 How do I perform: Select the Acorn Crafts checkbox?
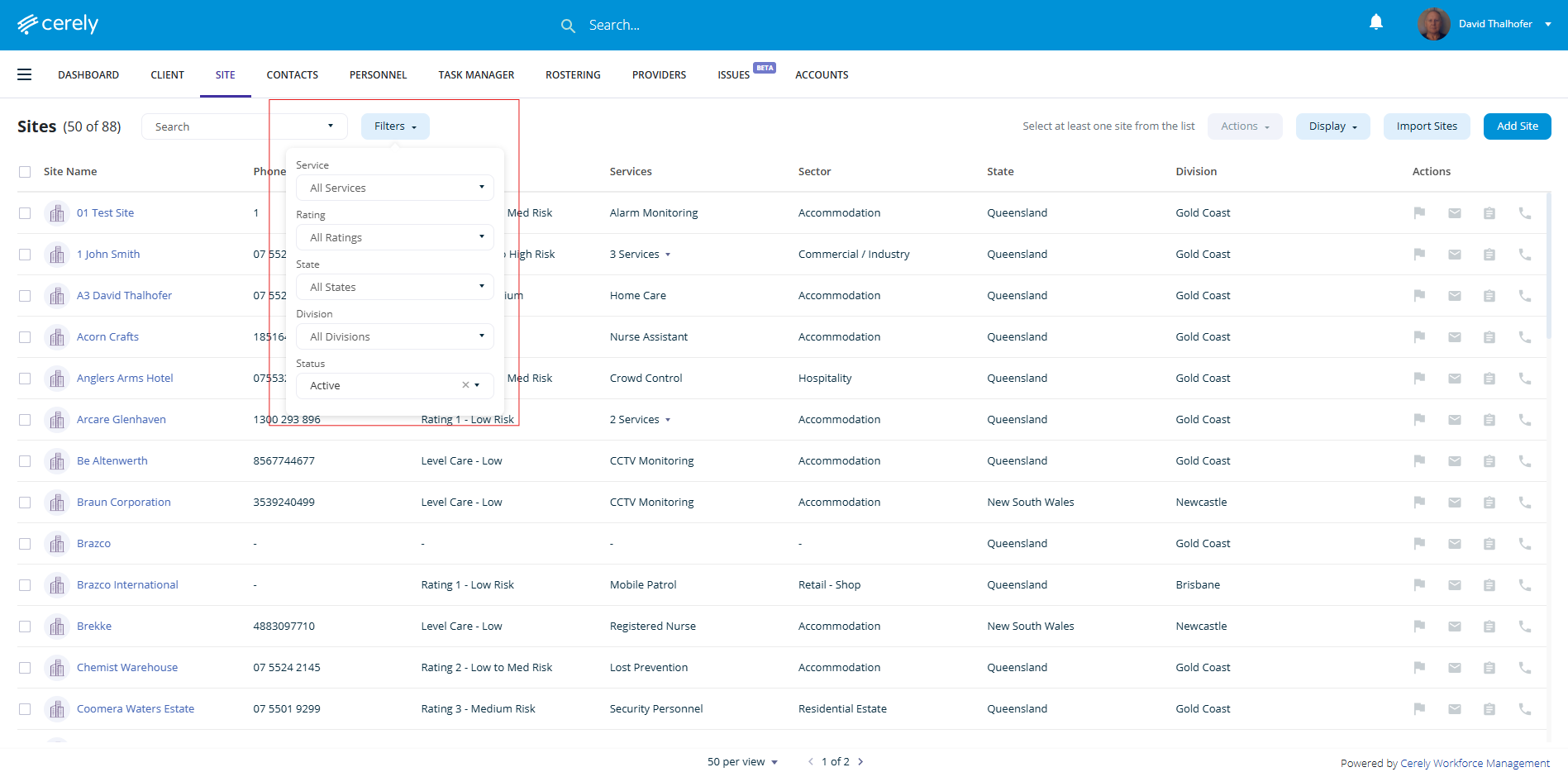tap(25, 337)
